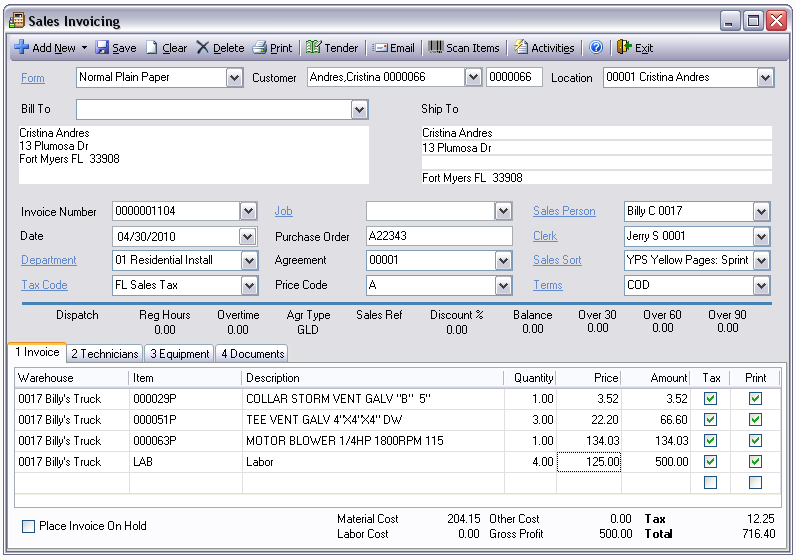The image size is (796, 560).
Task: Open Tender payment toolbar icon
Action: (x=313, y=47)
